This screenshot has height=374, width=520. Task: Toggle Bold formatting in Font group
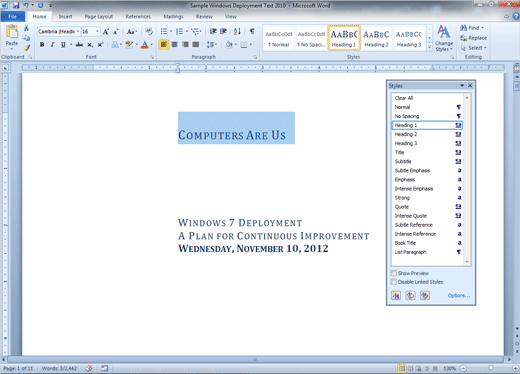coord(42,45)
